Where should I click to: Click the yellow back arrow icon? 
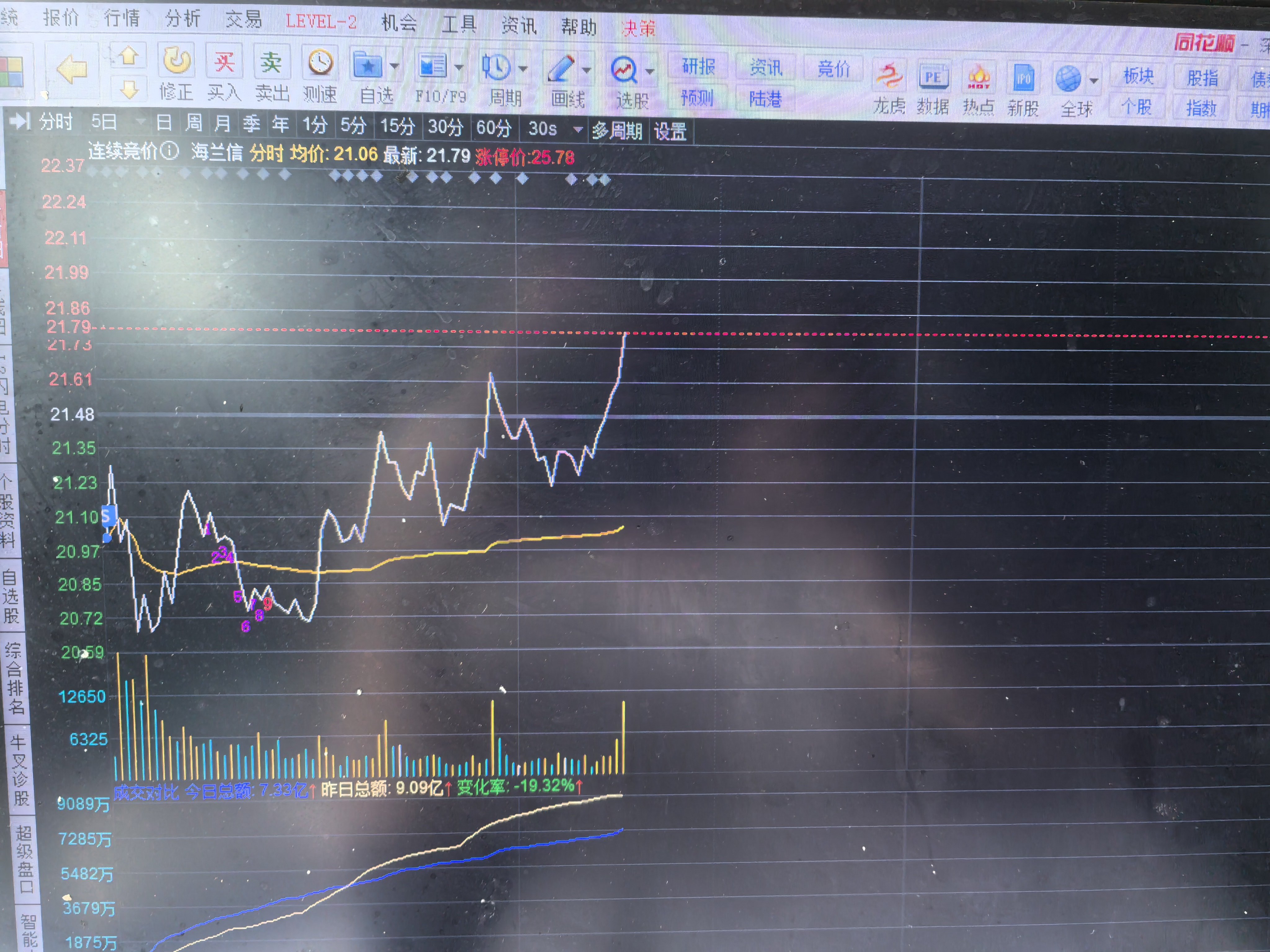pos(72,69)
